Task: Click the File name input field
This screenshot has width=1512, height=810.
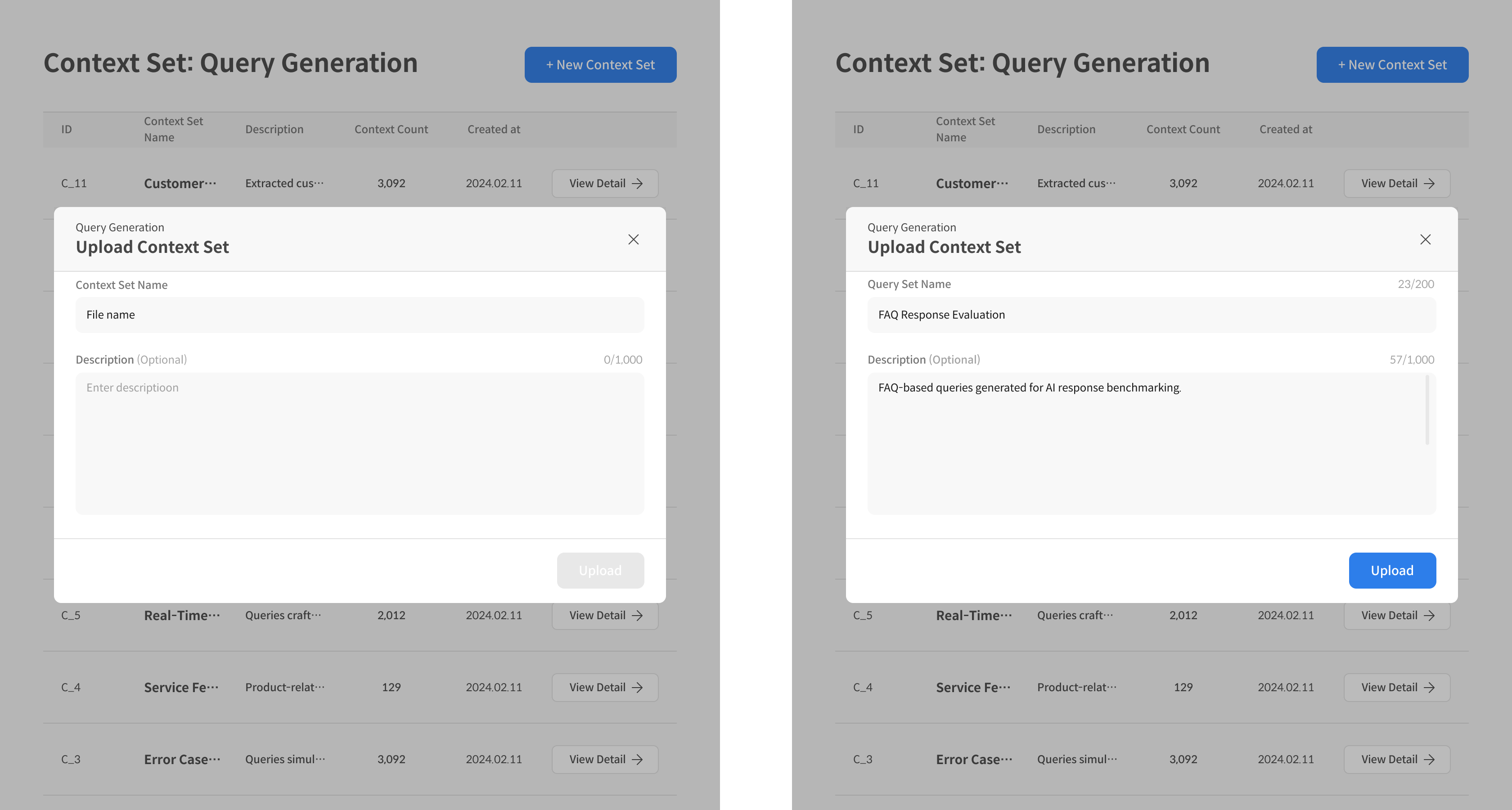Action: pos(359,315)
